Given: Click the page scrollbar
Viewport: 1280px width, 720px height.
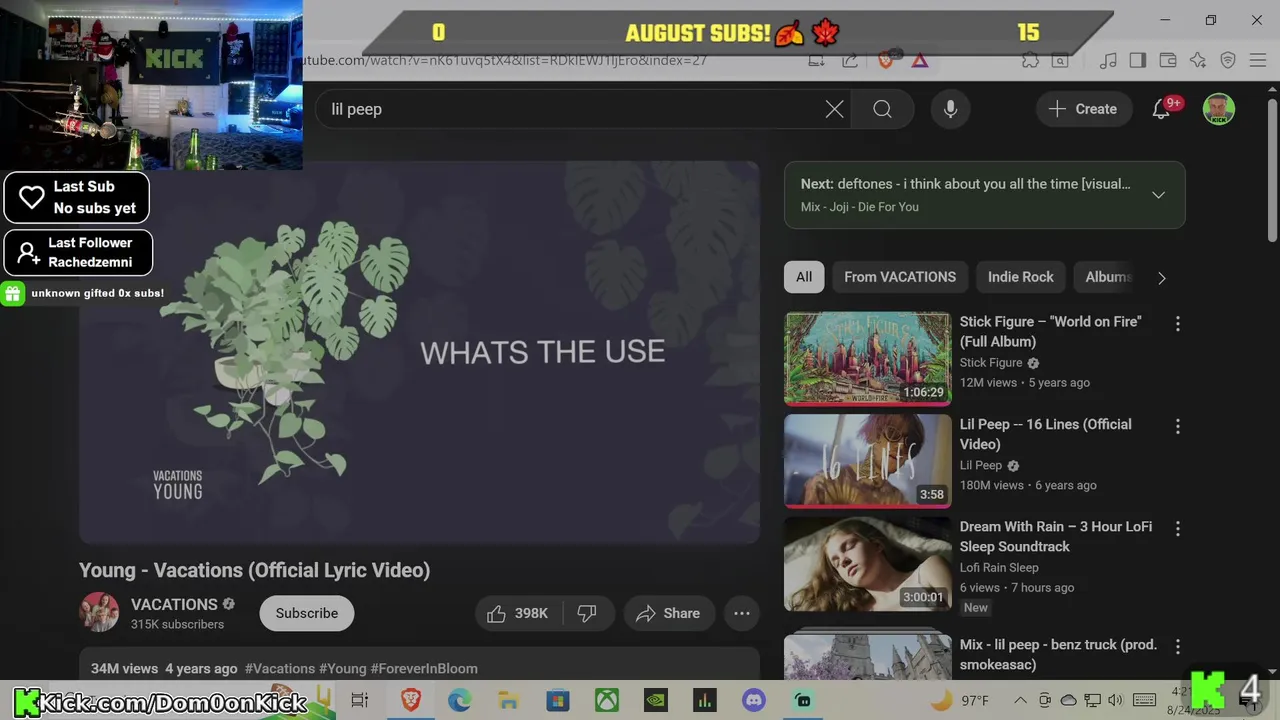Looking at the screenshot, I should pos(1272,170).
